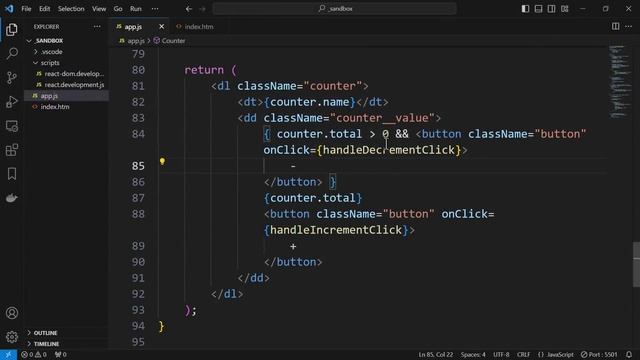Click errors and warnings count in status bar
The height and width of the screenshot is (360, 640).
(34, 355)
